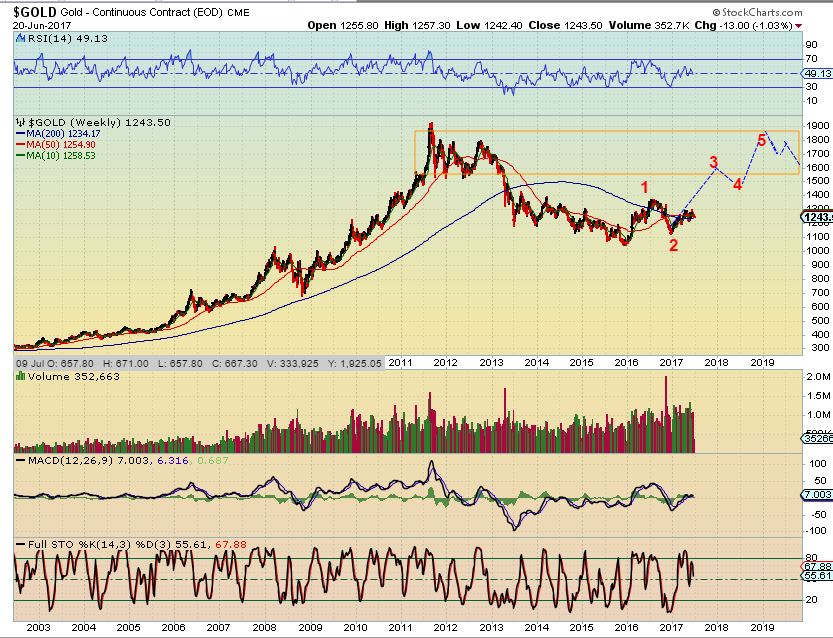Click the 'Y: 1,925.05' value in info bar
Image resolution: width=833 pixels, height=638 pixels.
pyautogui.click(x=355, y=363)
